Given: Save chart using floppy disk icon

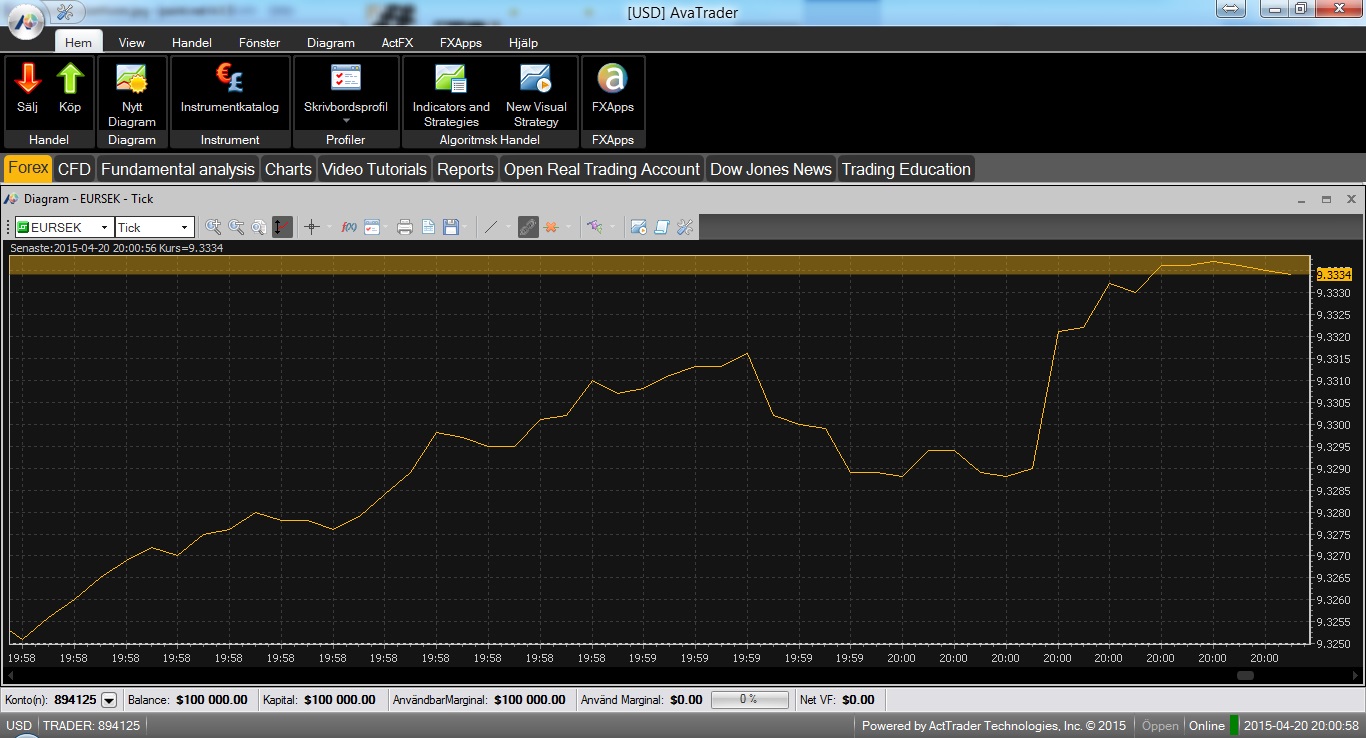Looking at the screenshot, I should 451,227.
